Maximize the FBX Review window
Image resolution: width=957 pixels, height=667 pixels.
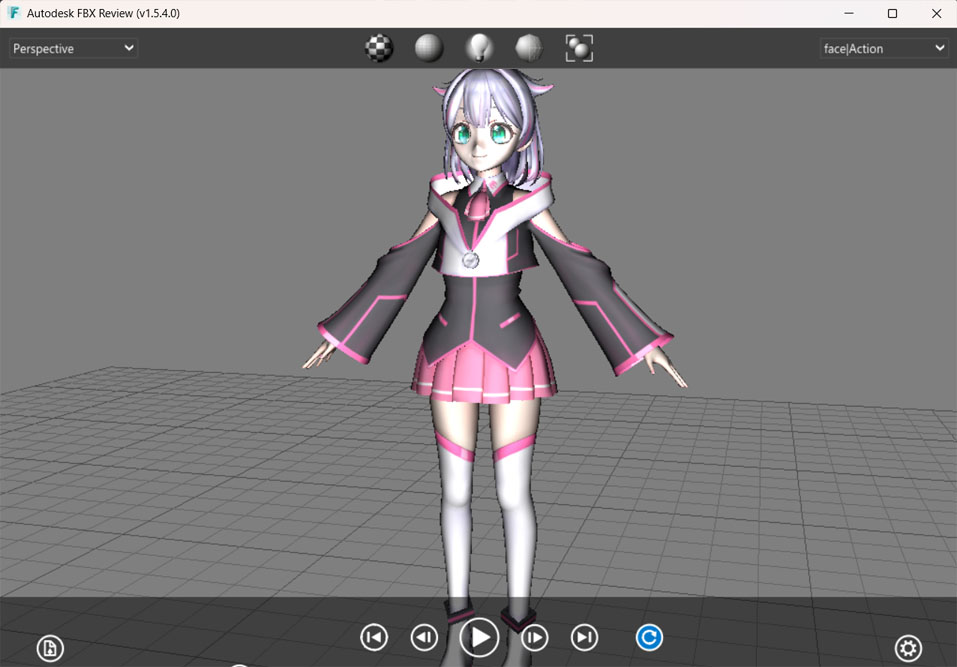pos(892,13)
